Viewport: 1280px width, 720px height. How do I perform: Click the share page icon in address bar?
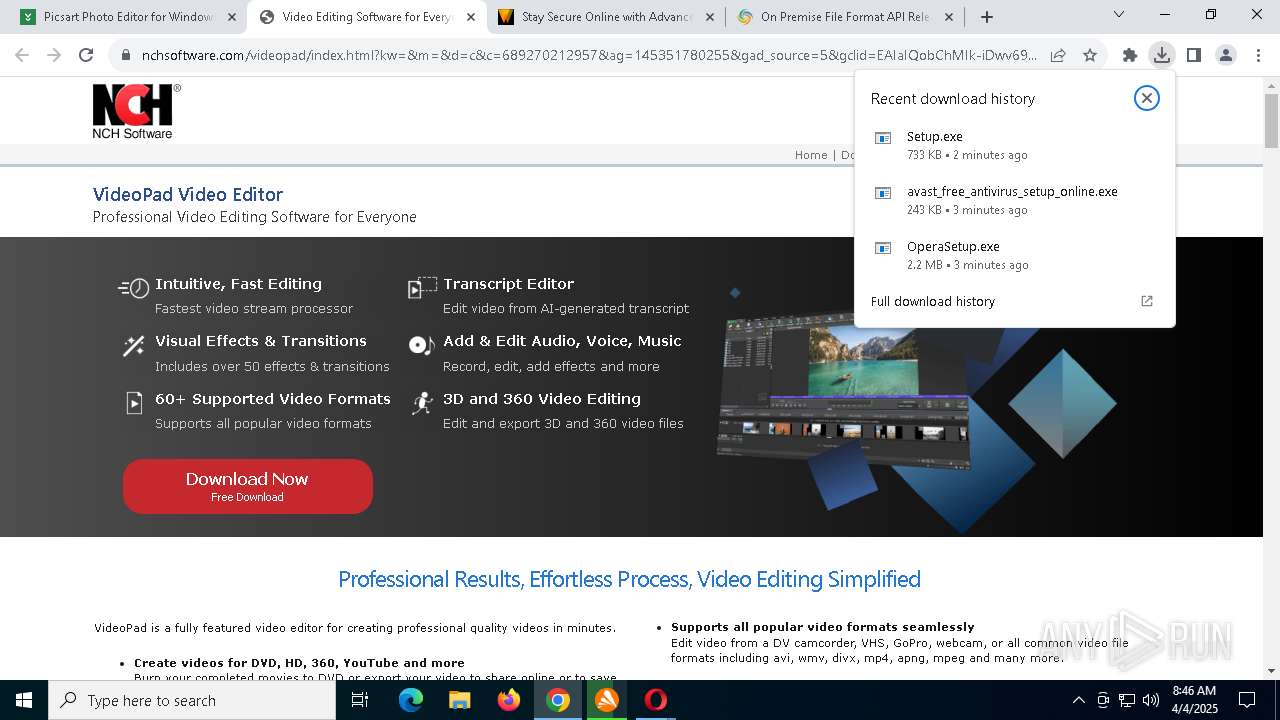click(1058, 55)
